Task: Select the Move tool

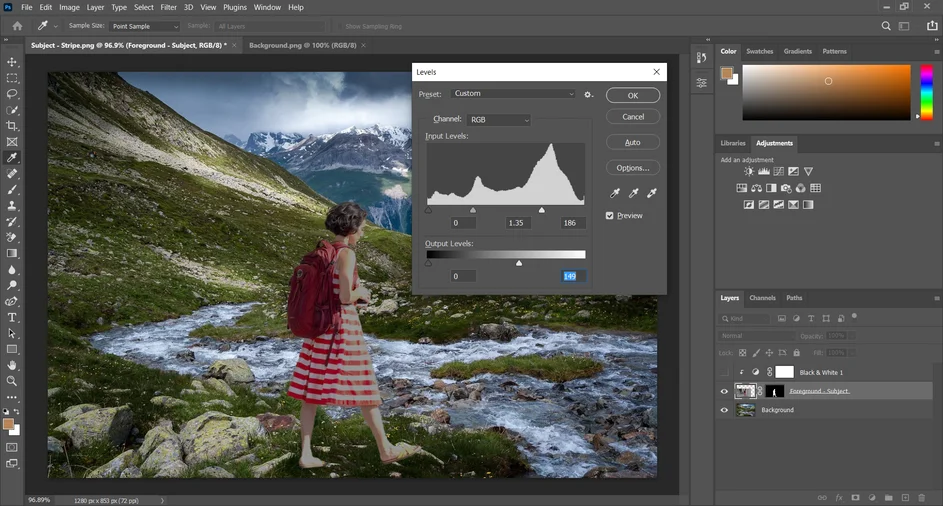Action: click(12, 62)
